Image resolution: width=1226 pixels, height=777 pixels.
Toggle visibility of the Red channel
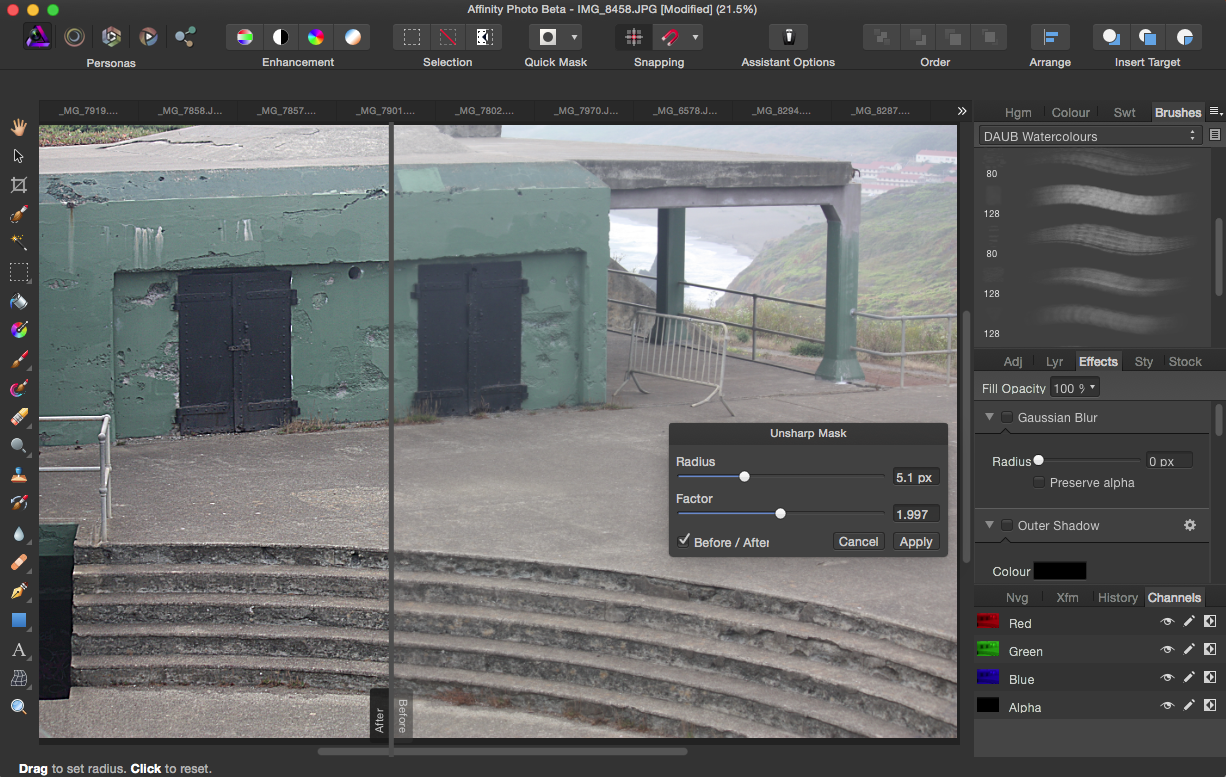pos(1166,622)
